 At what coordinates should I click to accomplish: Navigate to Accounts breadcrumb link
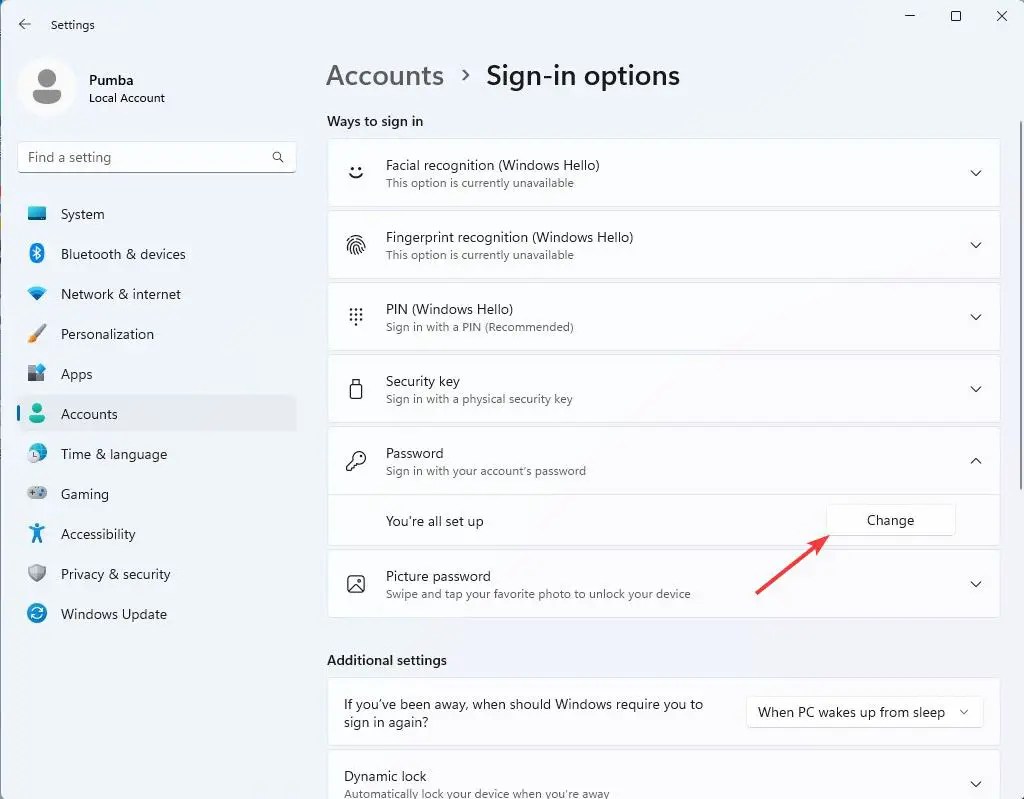point(385,76)
